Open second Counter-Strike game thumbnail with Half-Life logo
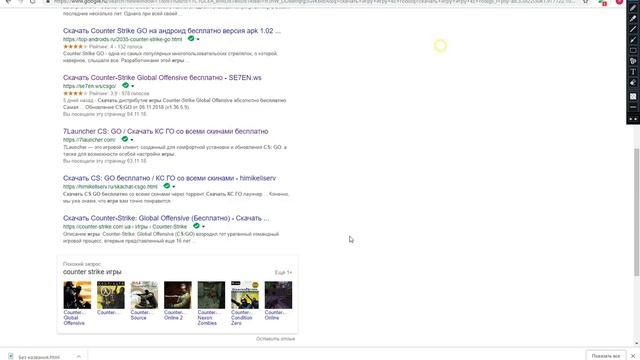640x360 pixels. (111, 295)
